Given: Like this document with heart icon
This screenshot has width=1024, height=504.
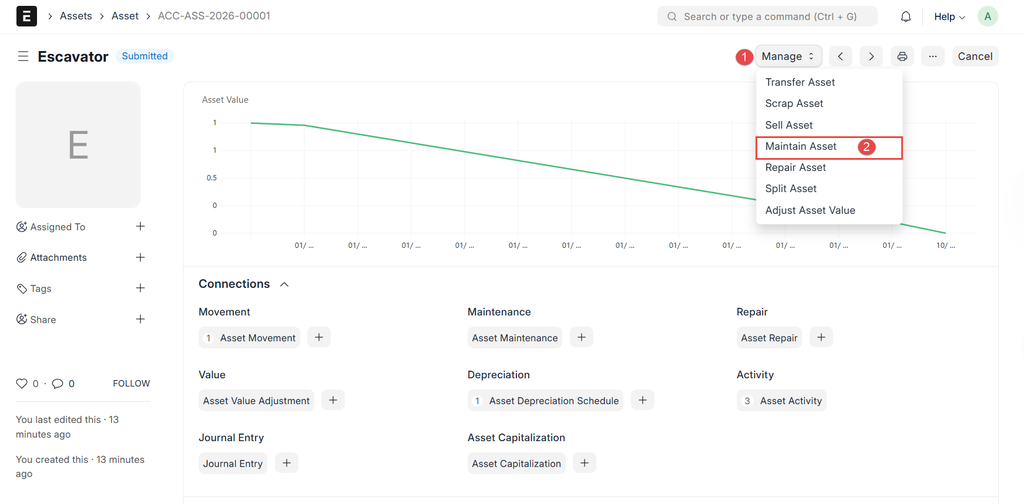Looking at the screenshot, I should [x=22, y=384].
